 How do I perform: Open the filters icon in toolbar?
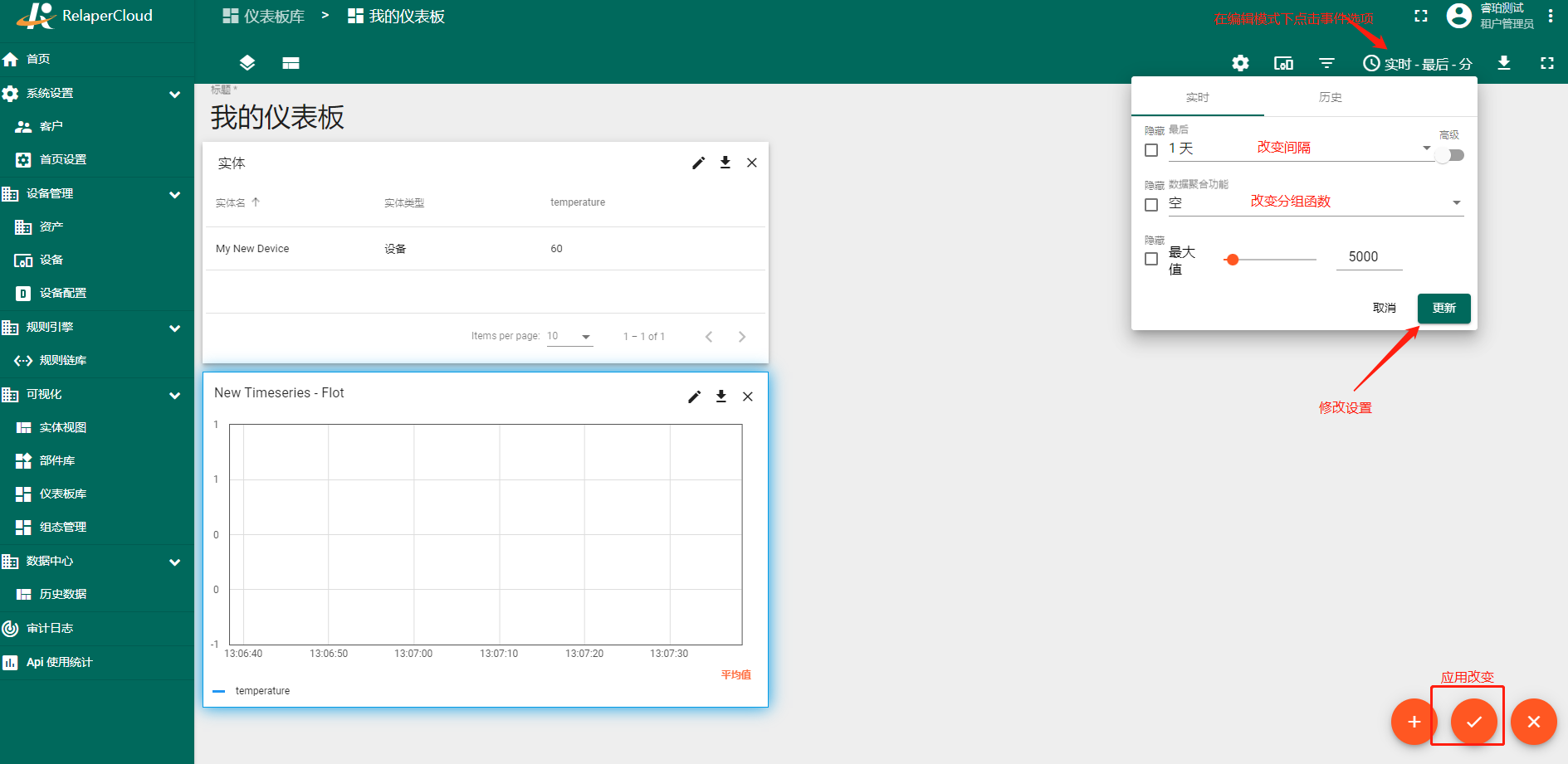point(1326,63)
